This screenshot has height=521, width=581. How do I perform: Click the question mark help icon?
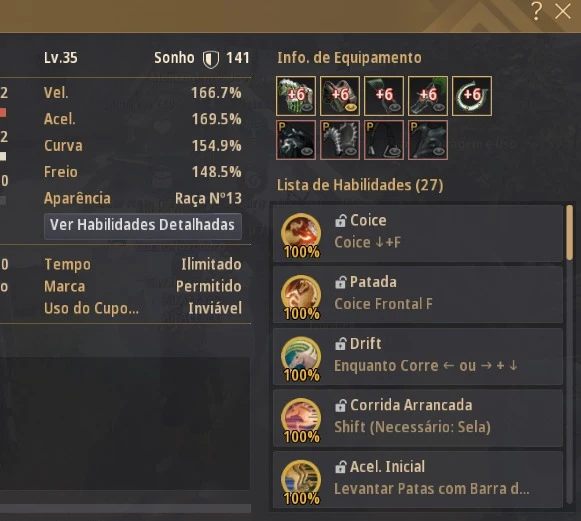pyautogui.click(x=536, y=11)
